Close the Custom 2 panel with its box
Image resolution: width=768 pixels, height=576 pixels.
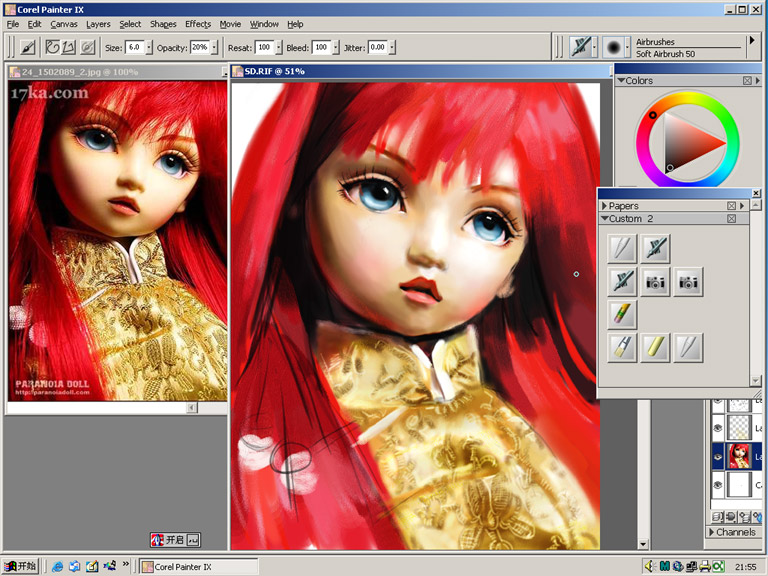pos(731,218)
